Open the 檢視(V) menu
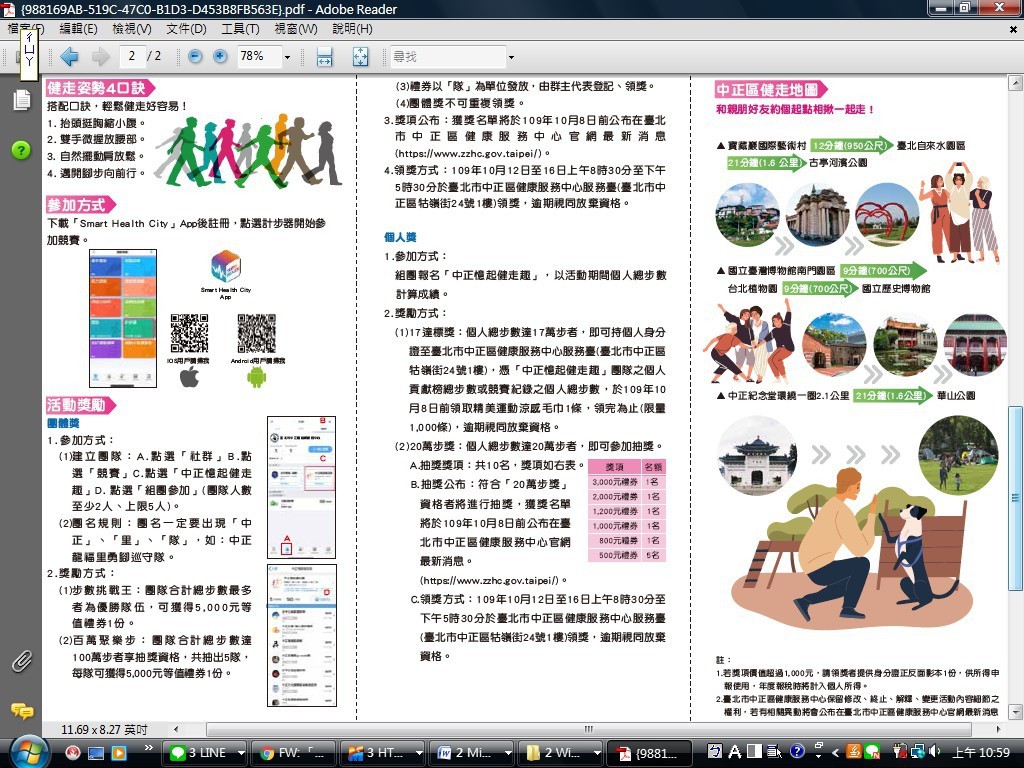1024x768 pixels. (132, 29)
